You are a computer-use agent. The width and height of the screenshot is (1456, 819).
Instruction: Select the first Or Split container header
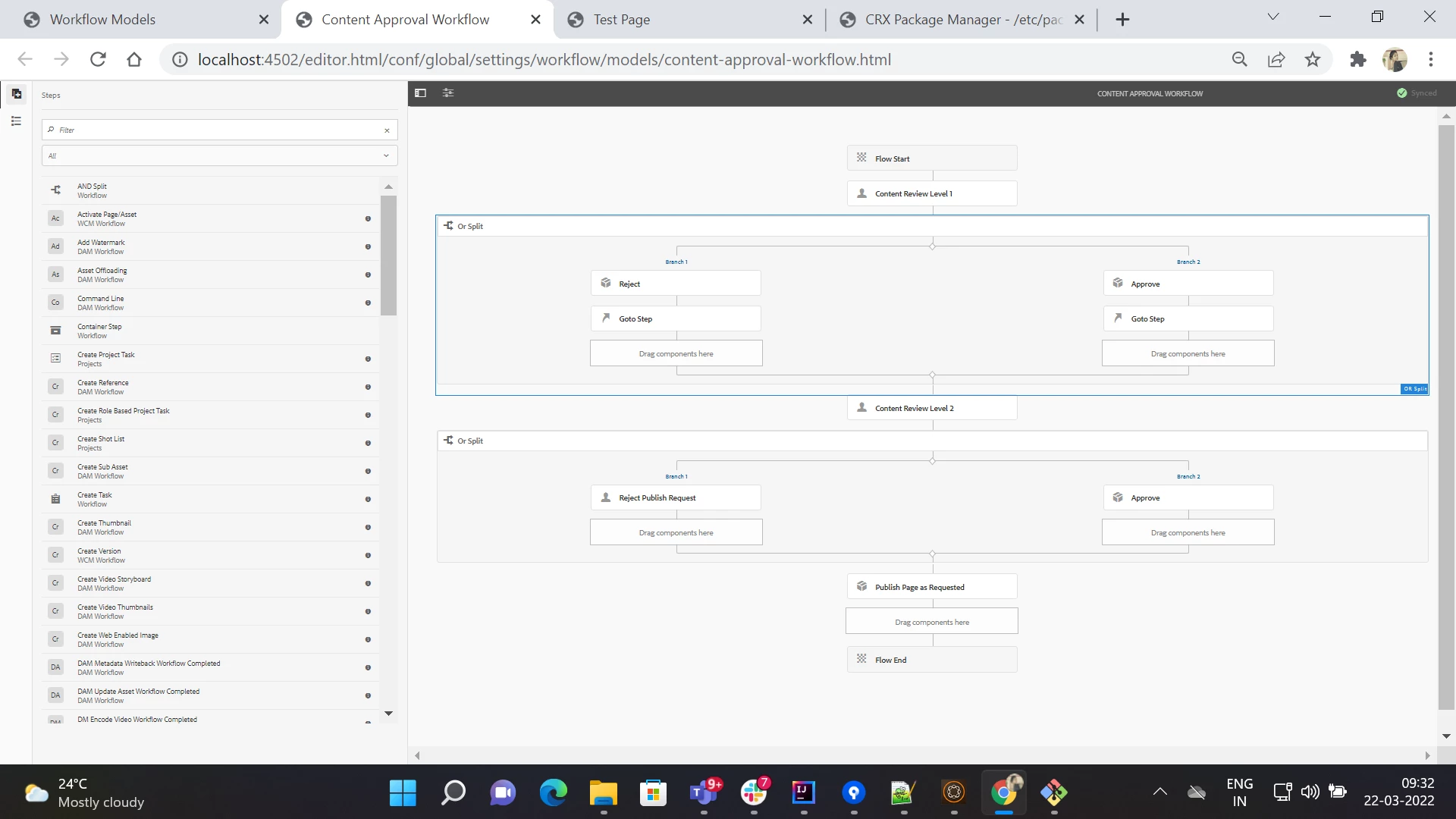tap(470, 226)
